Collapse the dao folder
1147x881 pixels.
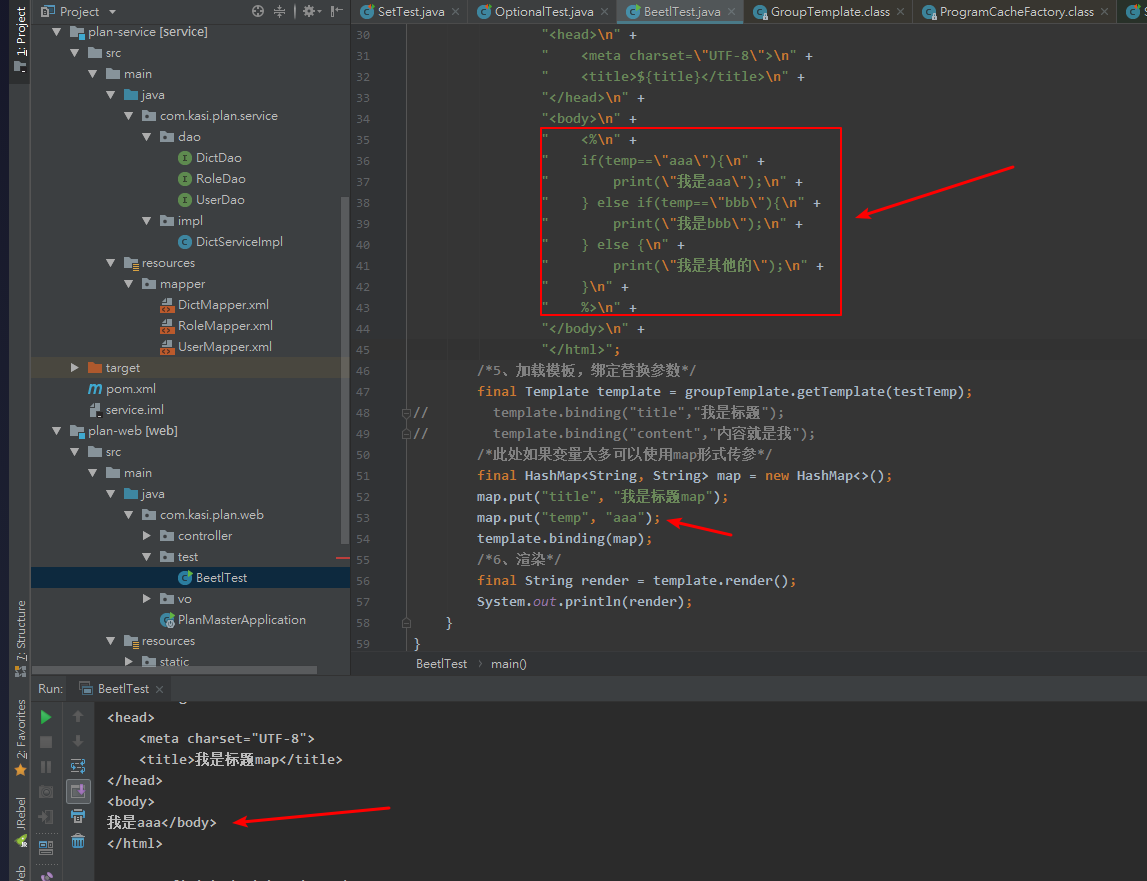146,137
